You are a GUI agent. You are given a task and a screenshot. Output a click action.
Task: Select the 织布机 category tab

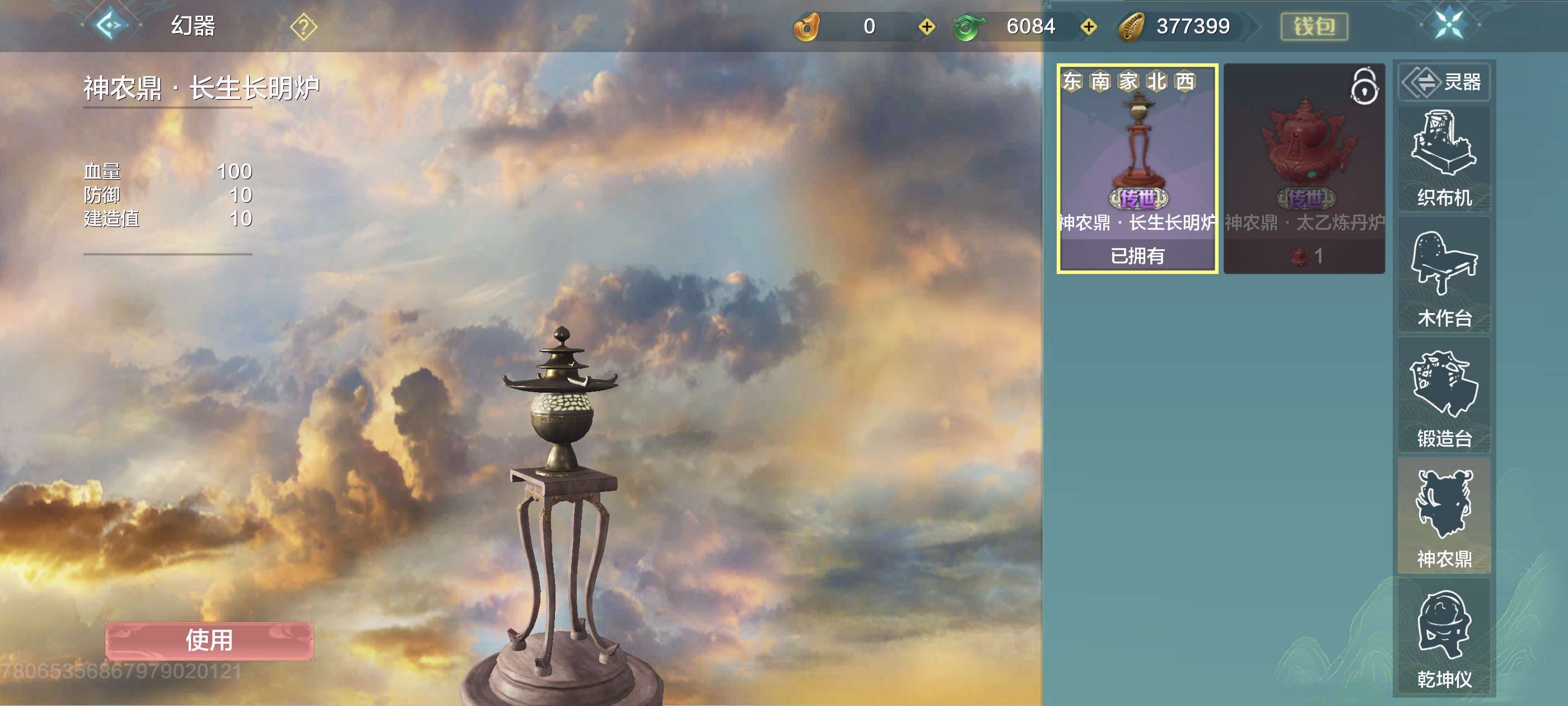tap(1443, 160)
